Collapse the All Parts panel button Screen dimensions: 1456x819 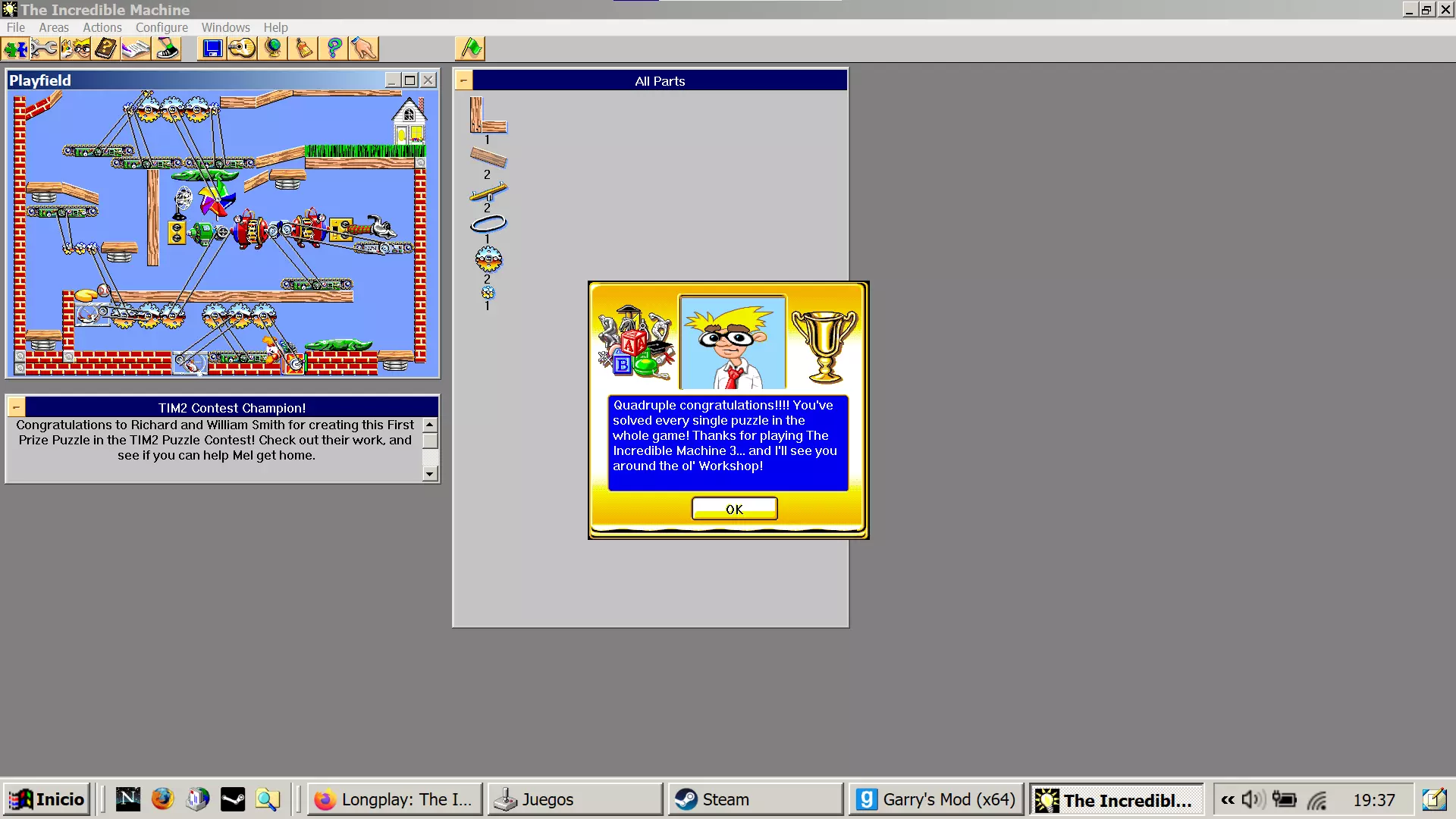coord(463,80)
